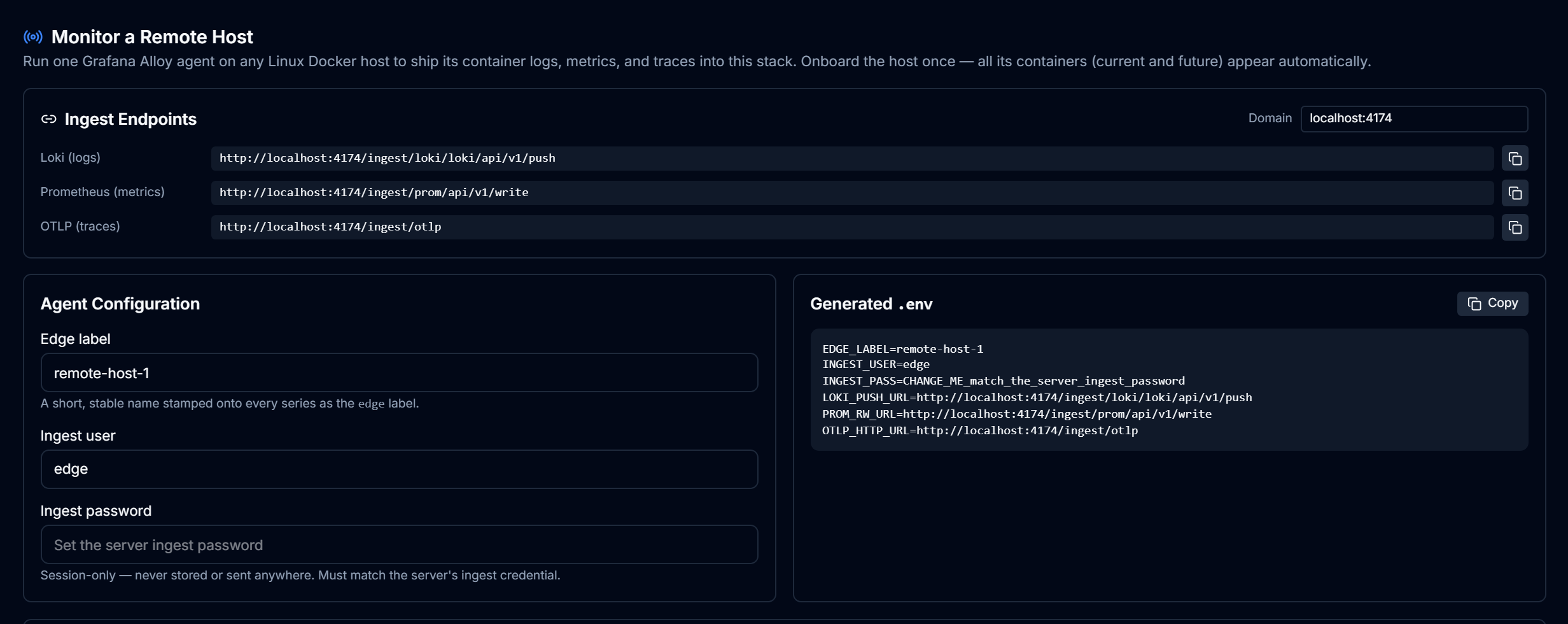
Task: Click the Ingest Endpoints heading
Action: pyautogui.click(x=130, y=119)
